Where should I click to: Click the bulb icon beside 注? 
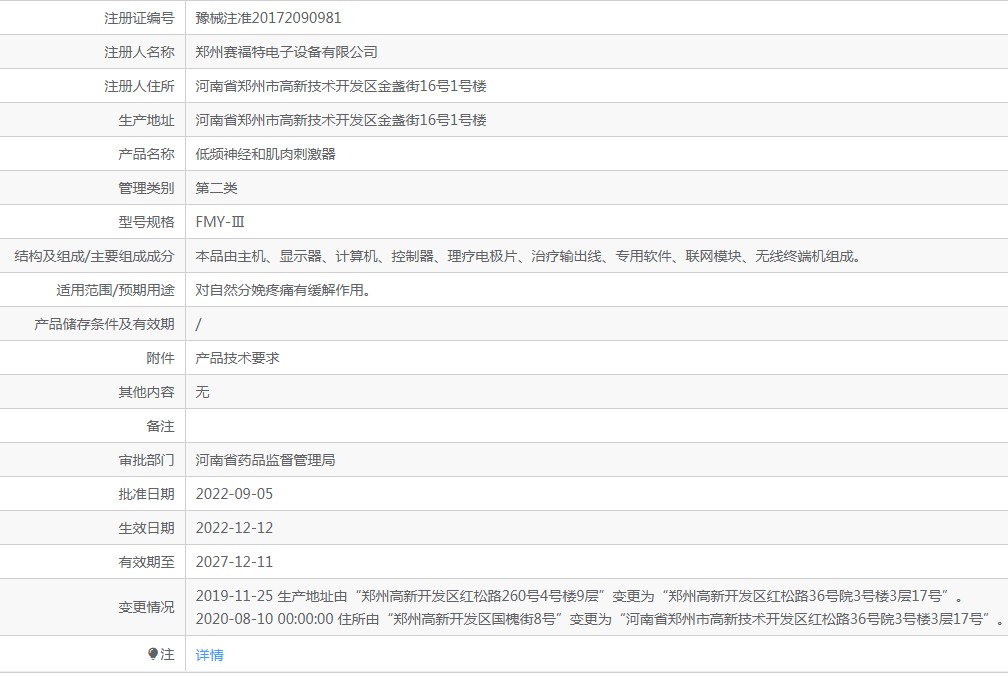[152, 654]
